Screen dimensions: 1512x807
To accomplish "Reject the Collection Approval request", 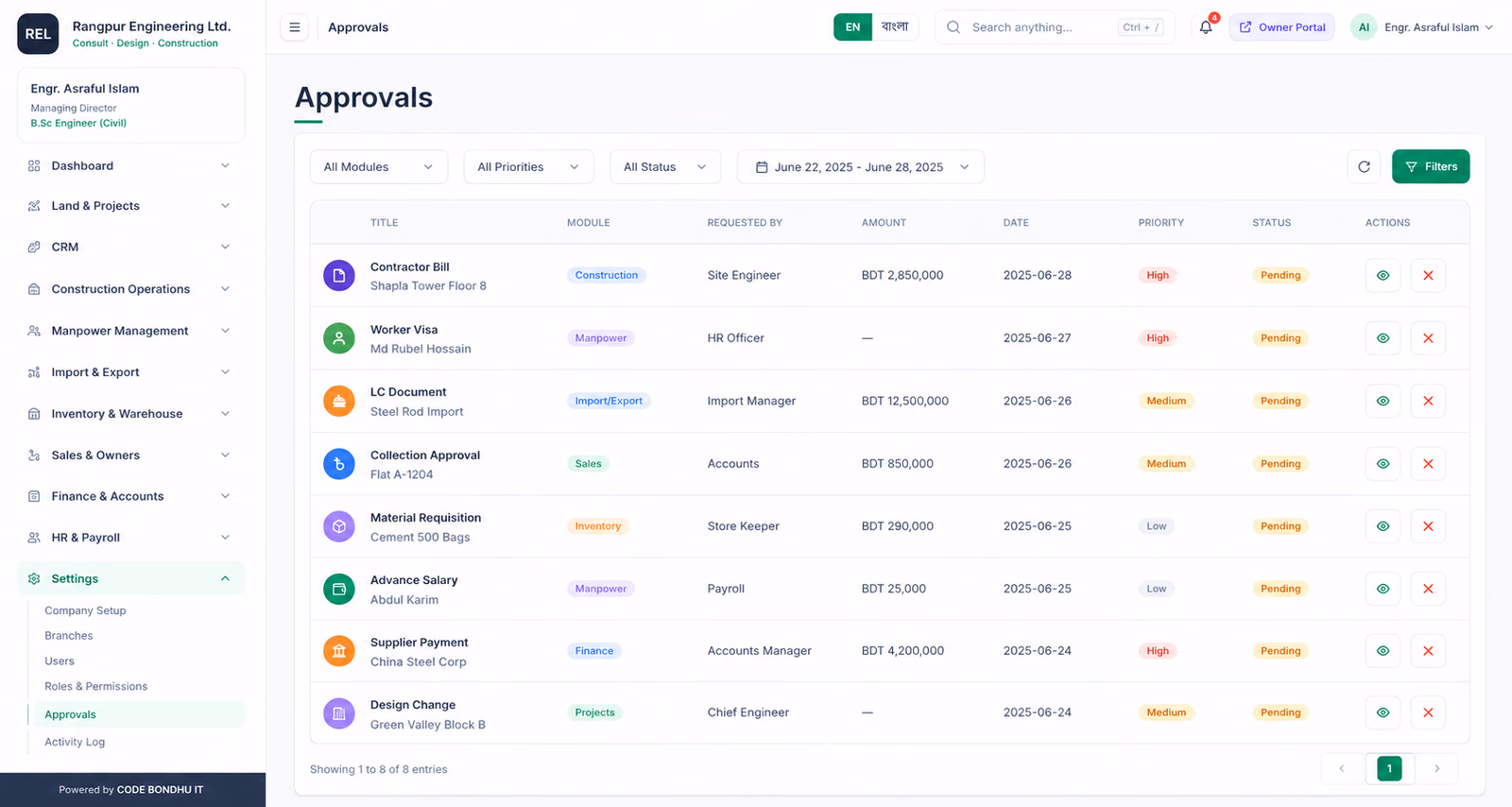I will click(x=1428, y=463).
